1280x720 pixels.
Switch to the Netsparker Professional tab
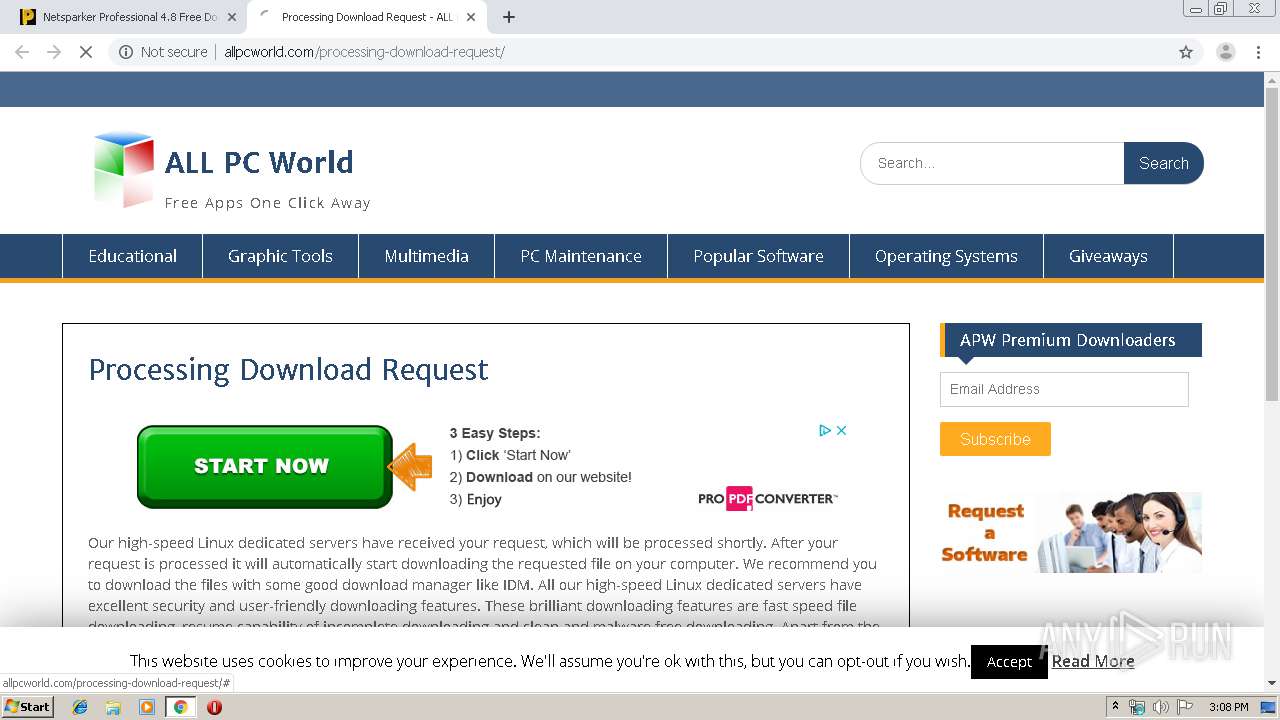point(130,17)
